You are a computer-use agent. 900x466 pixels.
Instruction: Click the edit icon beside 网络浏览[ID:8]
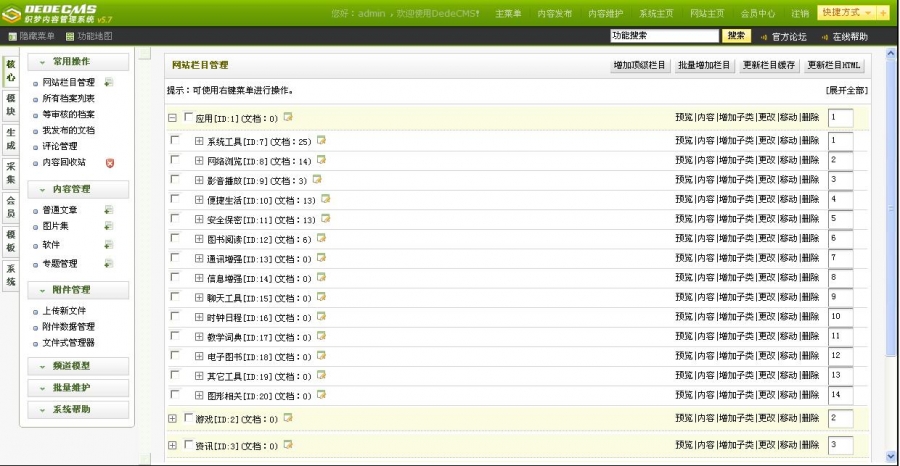click(x=321, y=159)
